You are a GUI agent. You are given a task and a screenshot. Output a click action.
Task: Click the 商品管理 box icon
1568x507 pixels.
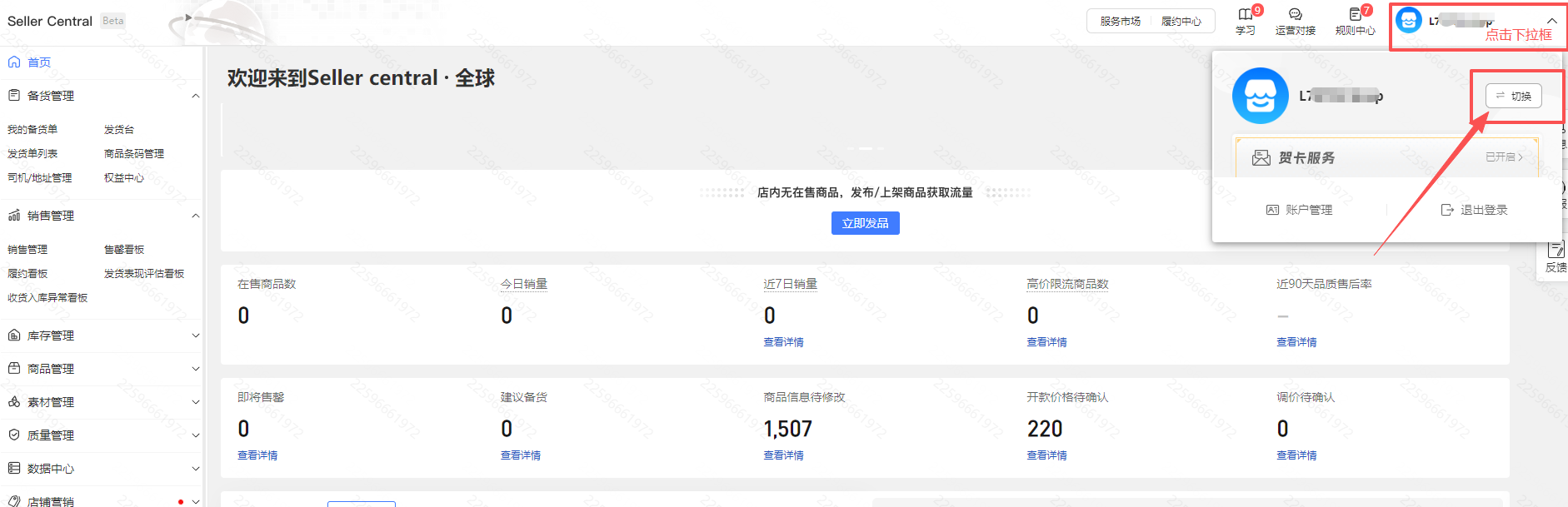point(14,369)
